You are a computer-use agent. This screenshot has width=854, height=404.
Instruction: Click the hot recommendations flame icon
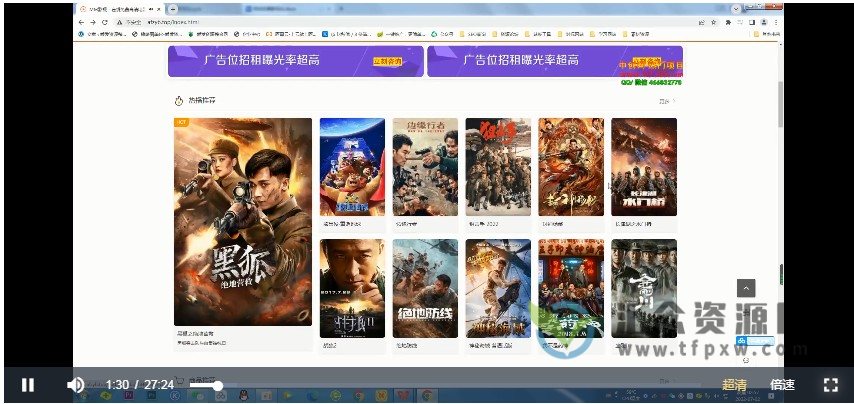click(179, 100)
